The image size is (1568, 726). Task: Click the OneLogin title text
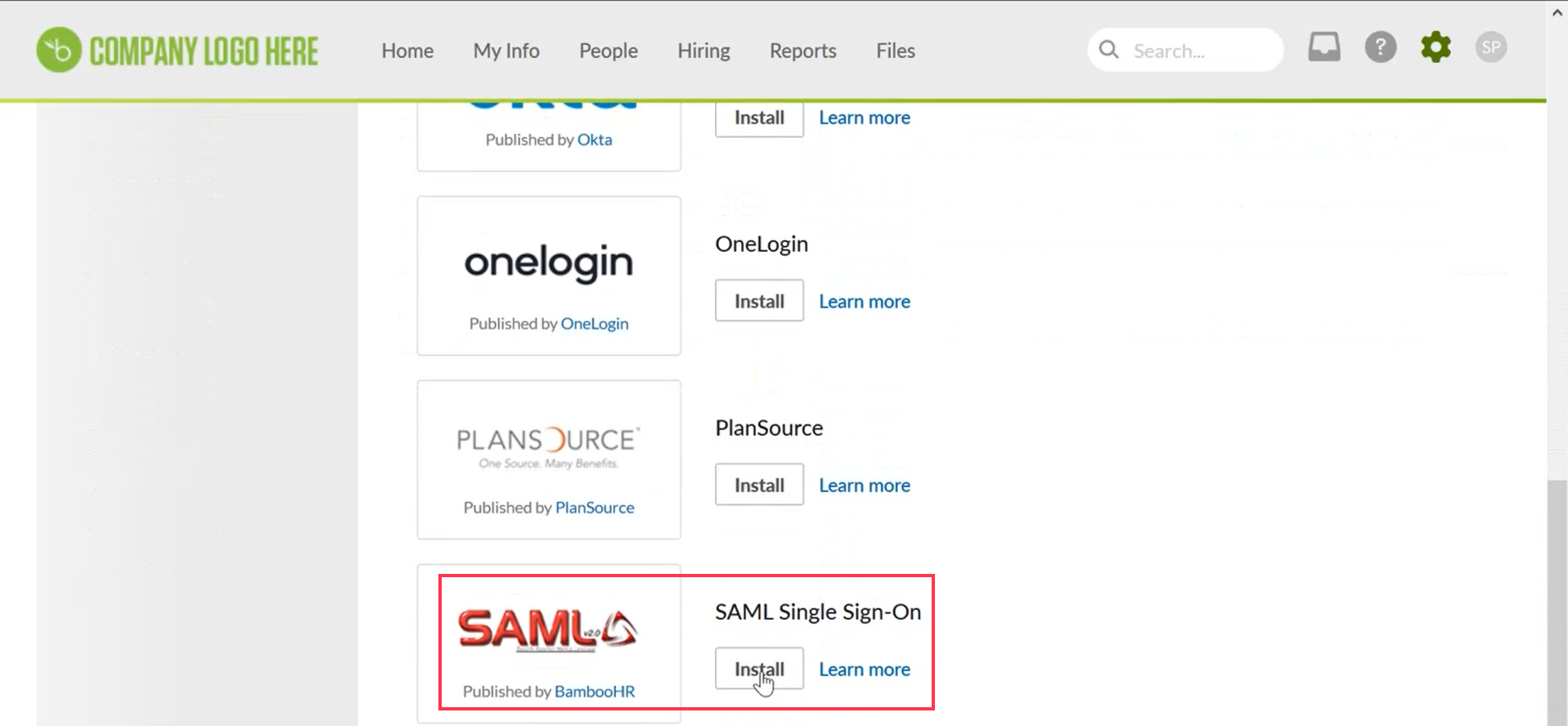point(762,244)
